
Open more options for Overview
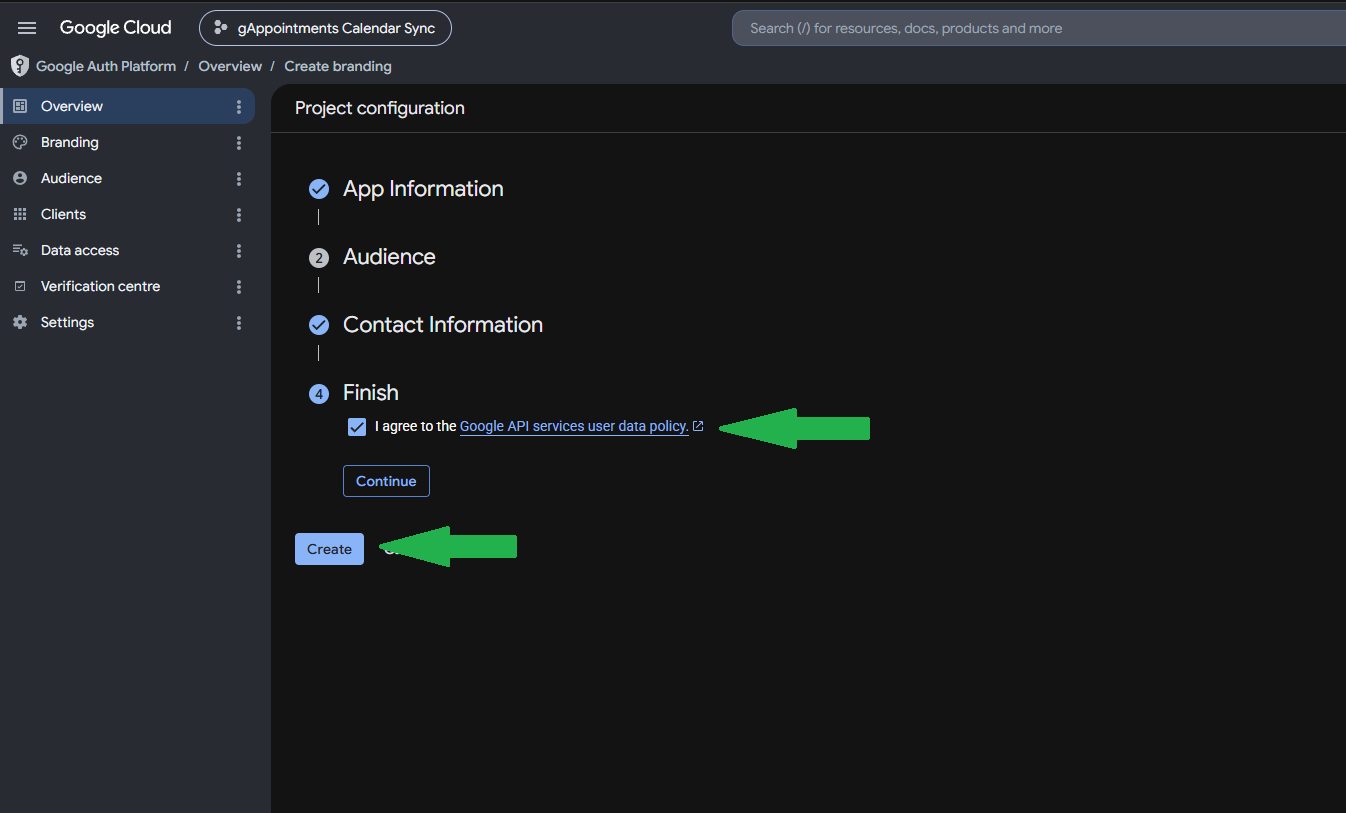click(239, 107)
